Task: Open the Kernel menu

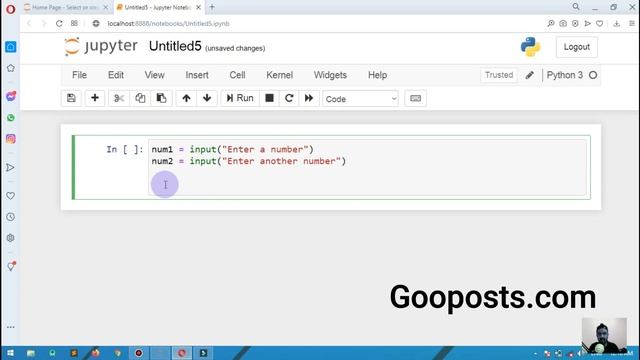Action: tap(279, 75)
